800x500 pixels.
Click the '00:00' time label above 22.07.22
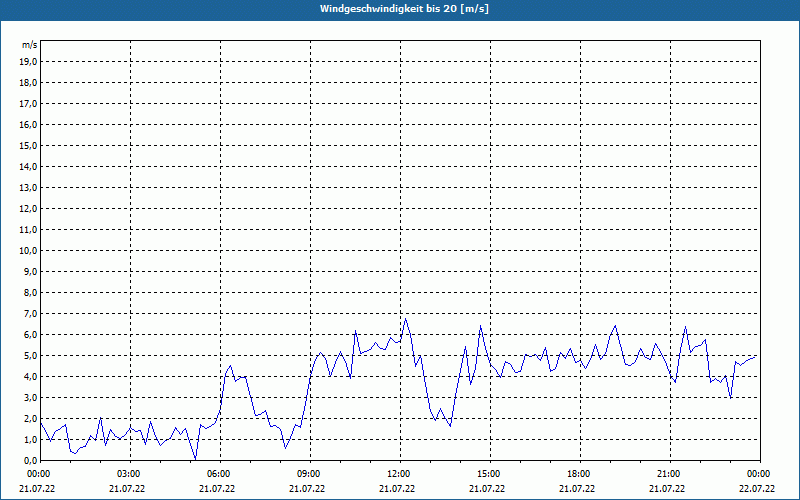pos(760,474)
